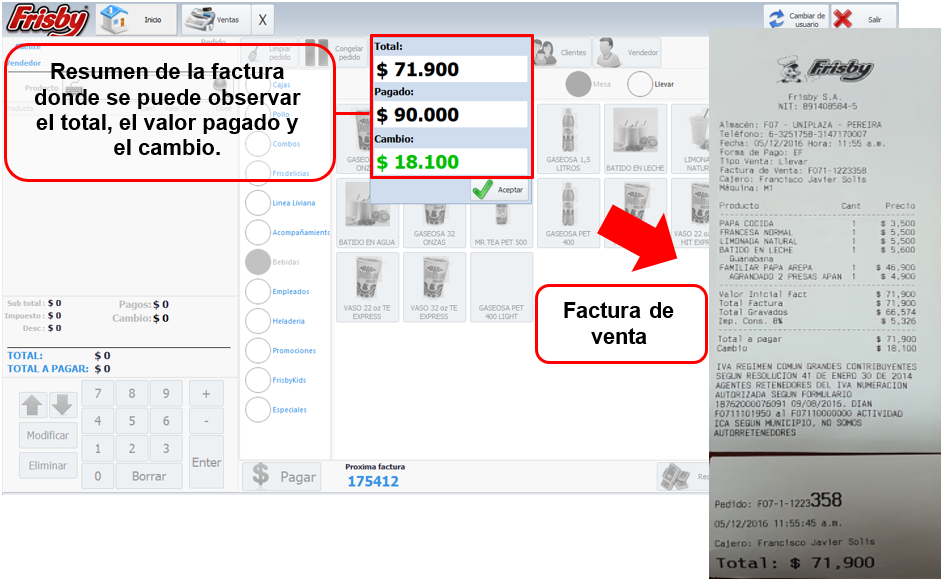Click keypad digit 8
Viewport: 942px width, 580px height.
click(x=132, y=394)
